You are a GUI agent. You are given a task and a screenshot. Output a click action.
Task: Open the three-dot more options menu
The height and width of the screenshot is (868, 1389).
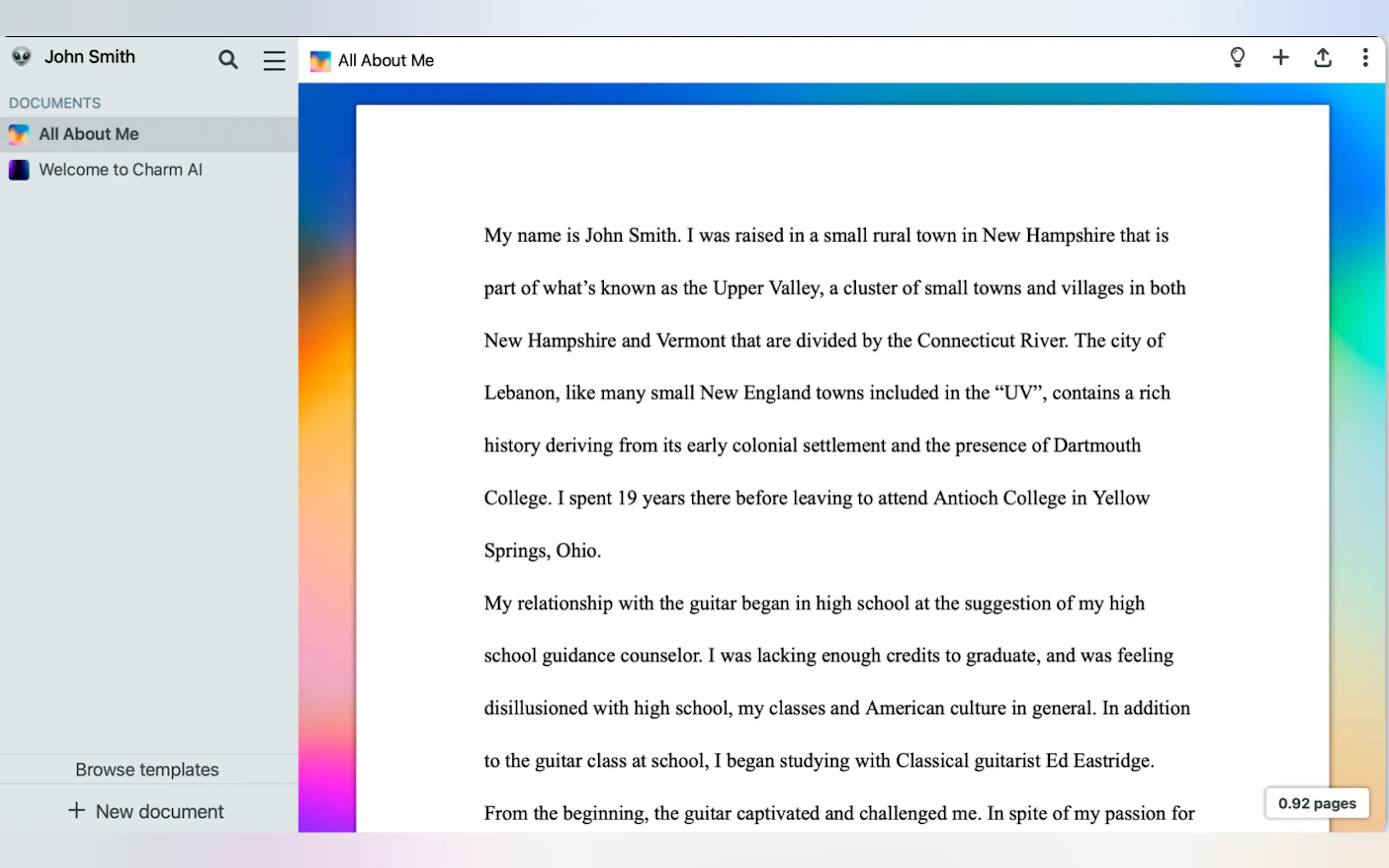[1365, 58]
